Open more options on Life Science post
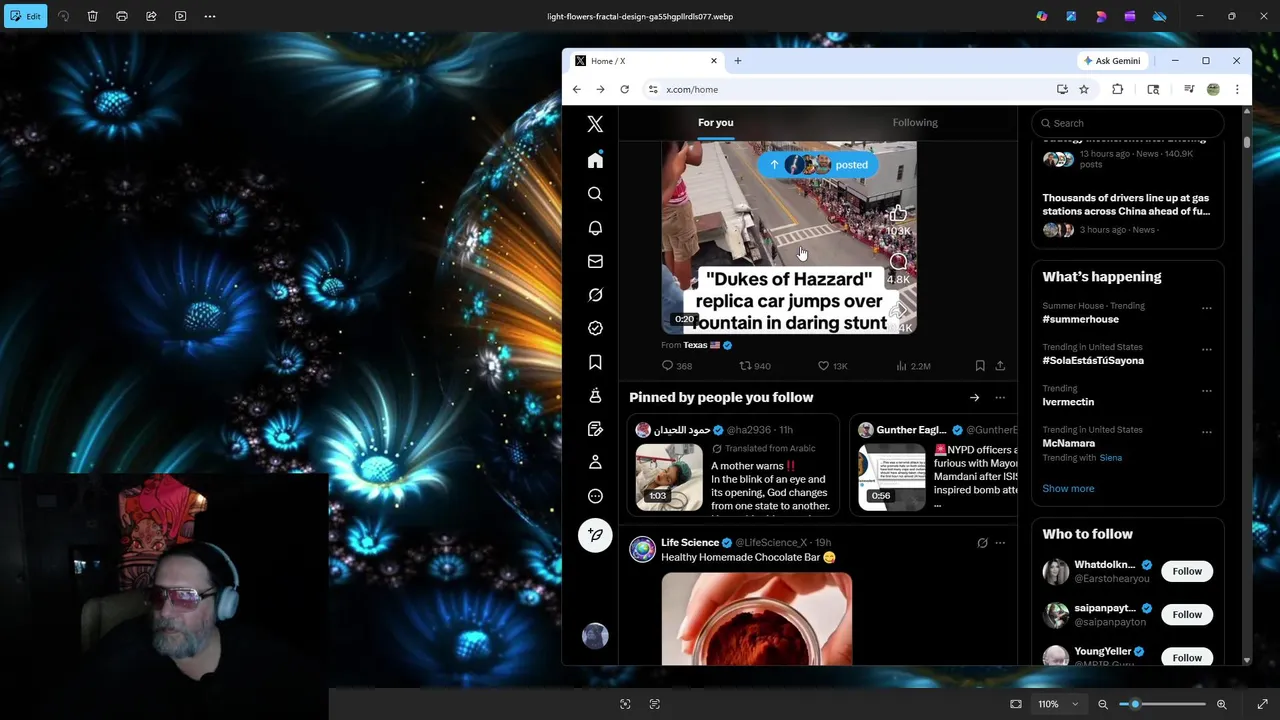Screen dimensions: 1280x720 coord(1000,543)
